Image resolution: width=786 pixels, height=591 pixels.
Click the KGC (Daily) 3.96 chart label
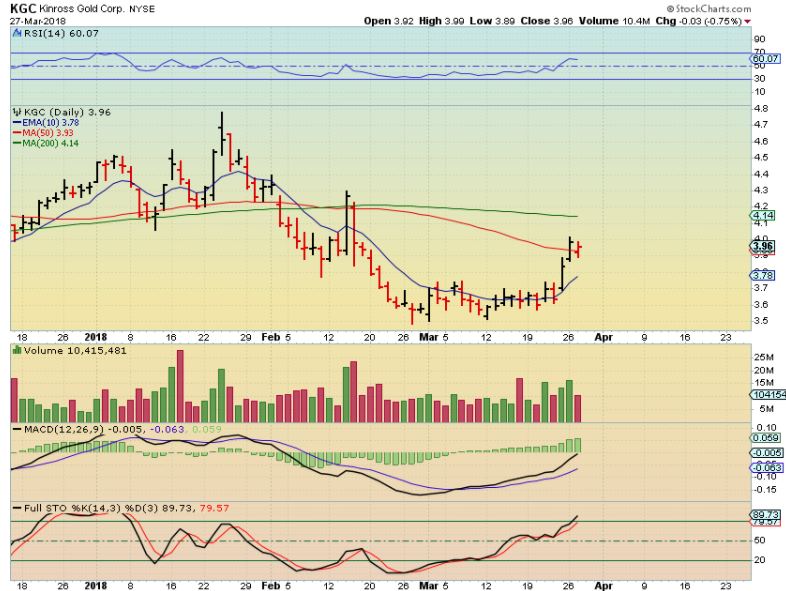point(67,112)
